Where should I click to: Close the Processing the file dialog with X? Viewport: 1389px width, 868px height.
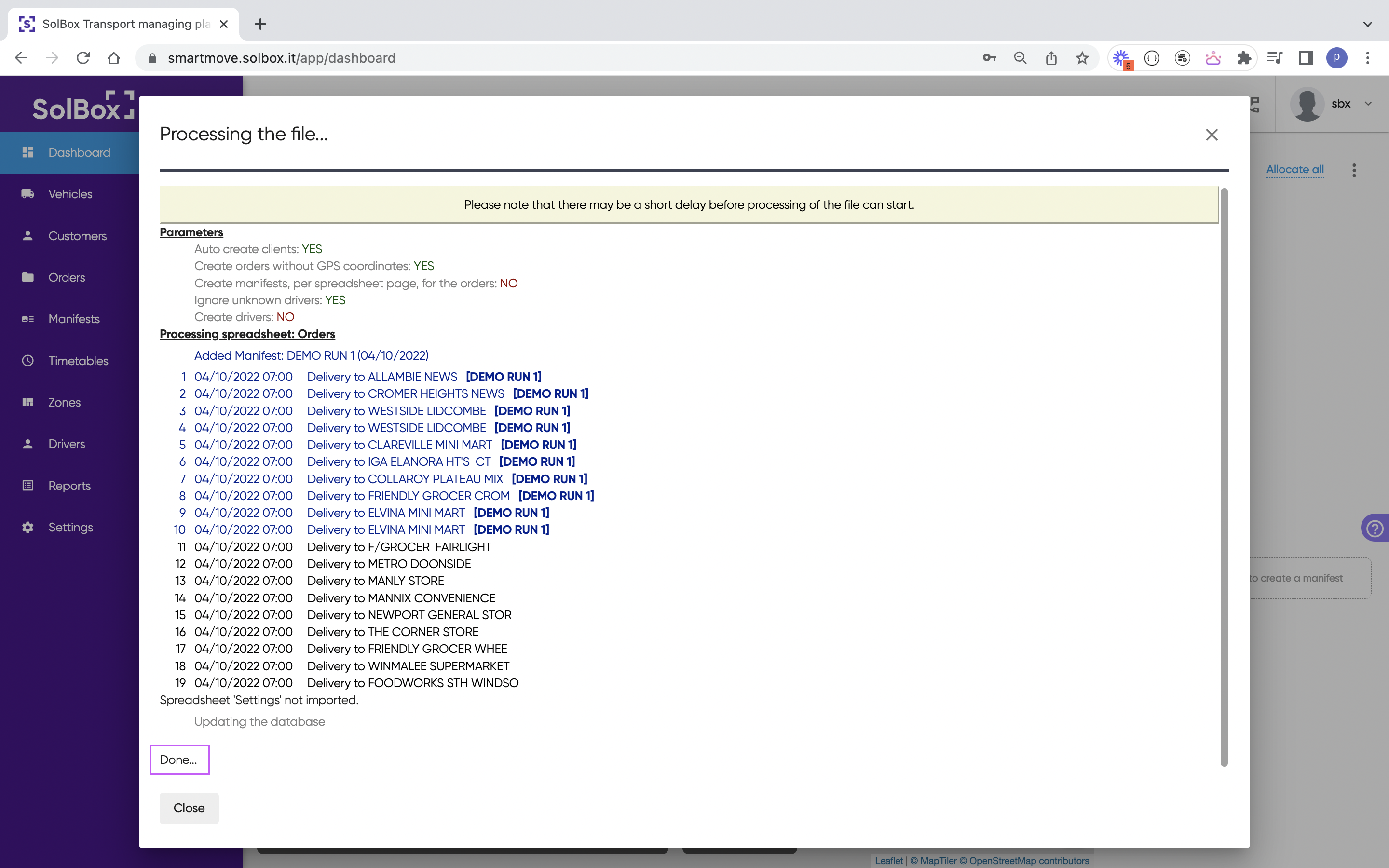pyautogui.click(x=1211, y=135)
